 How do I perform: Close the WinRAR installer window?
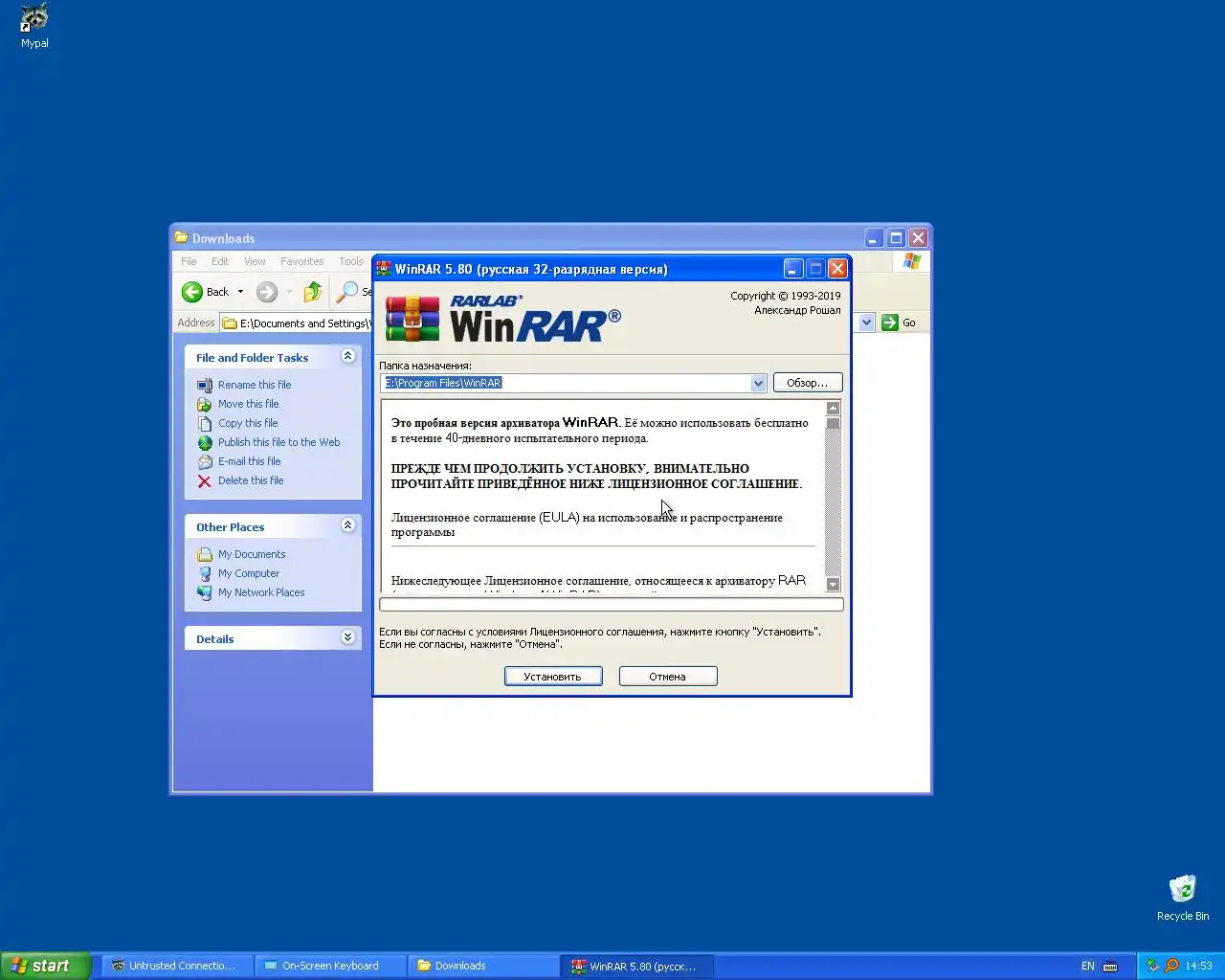tap(837, 269)
